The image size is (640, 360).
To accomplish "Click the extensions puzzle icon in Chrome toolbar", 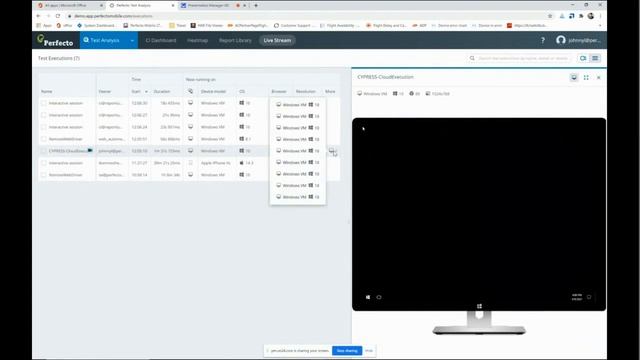I will click(x=581, y=16).
